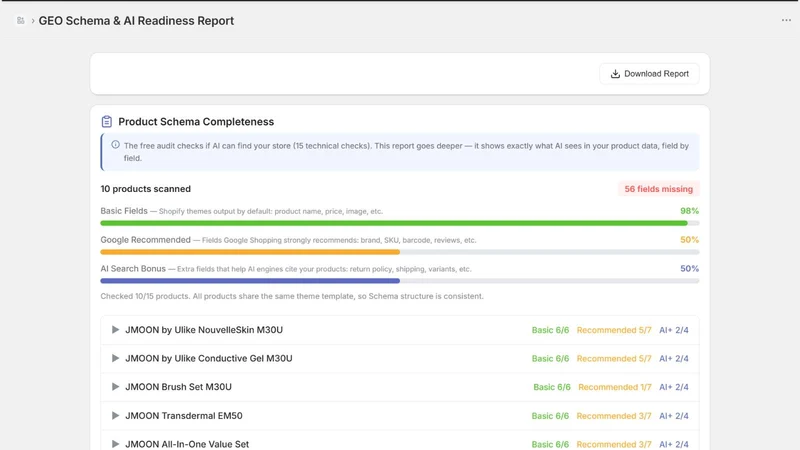Viewport: 800px width, 450px height.
Task: Click AI+ 2/4 for NouvelleSkin M30U
Action: coord(673,330)
